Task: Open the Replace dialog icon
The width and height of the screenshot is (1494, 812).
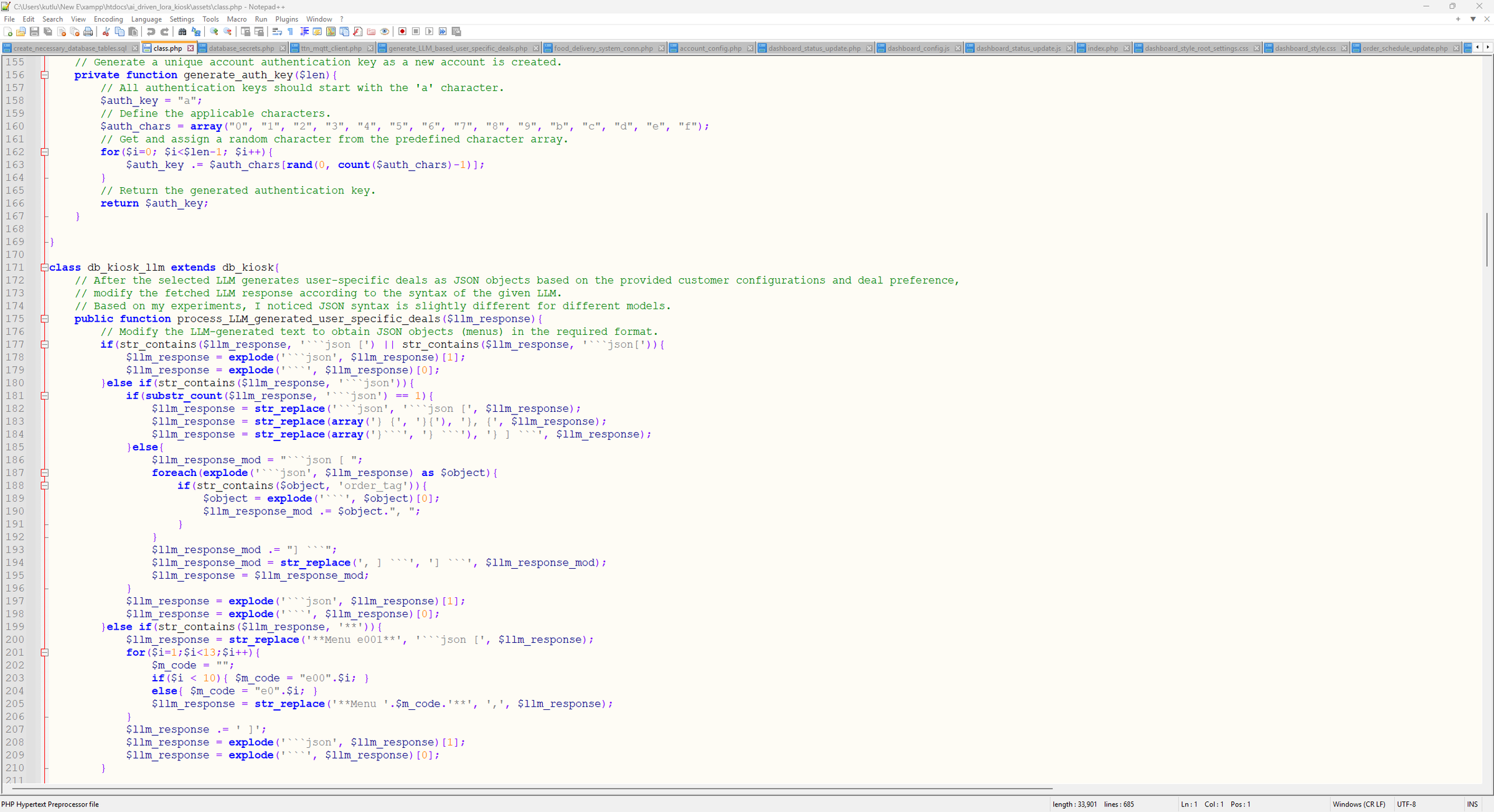Action: pyautogui.click(x=196, y=32)
